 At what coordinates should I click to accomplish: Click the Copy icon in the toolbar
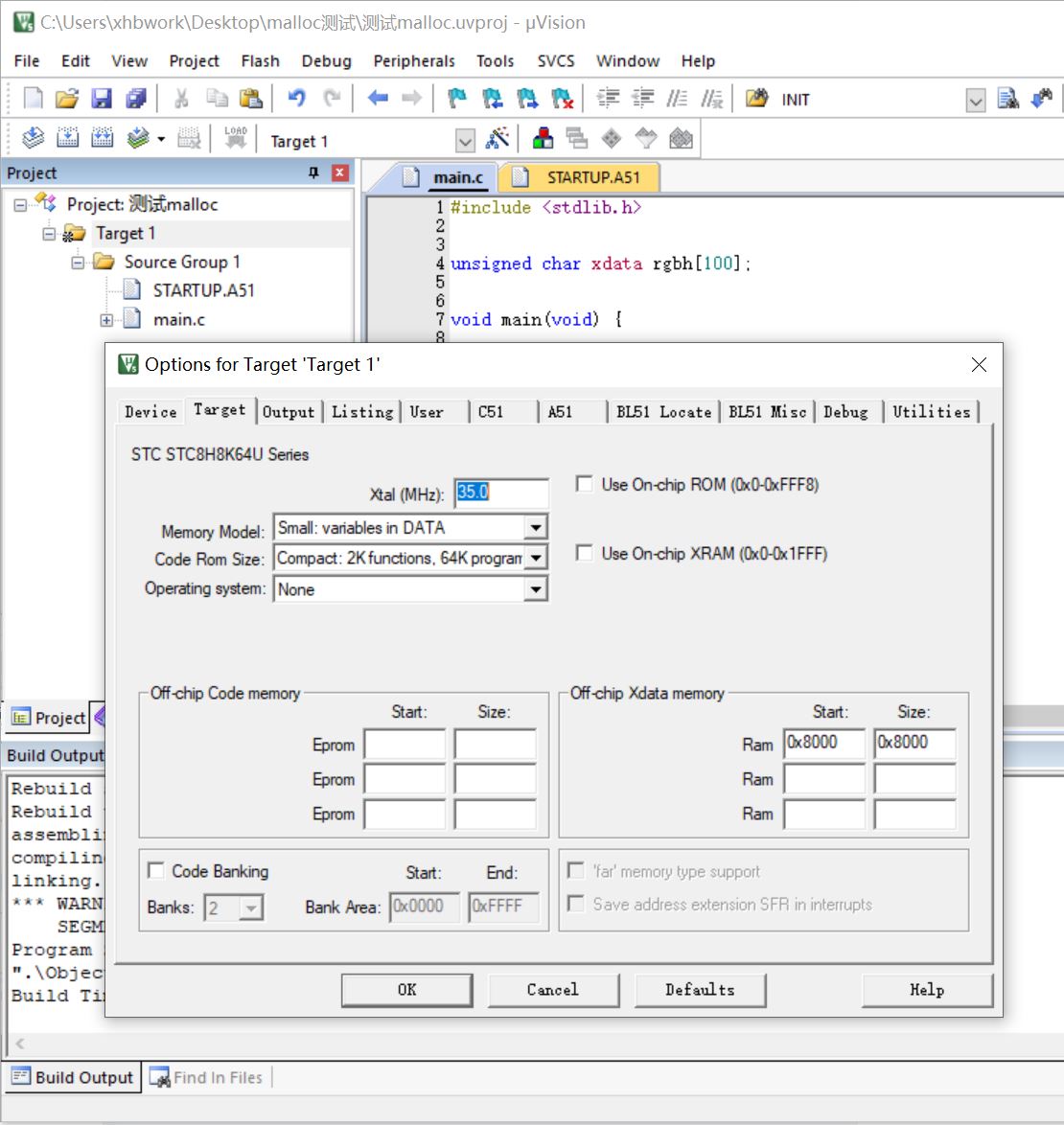pyautogui.click(x=216, y=99)
